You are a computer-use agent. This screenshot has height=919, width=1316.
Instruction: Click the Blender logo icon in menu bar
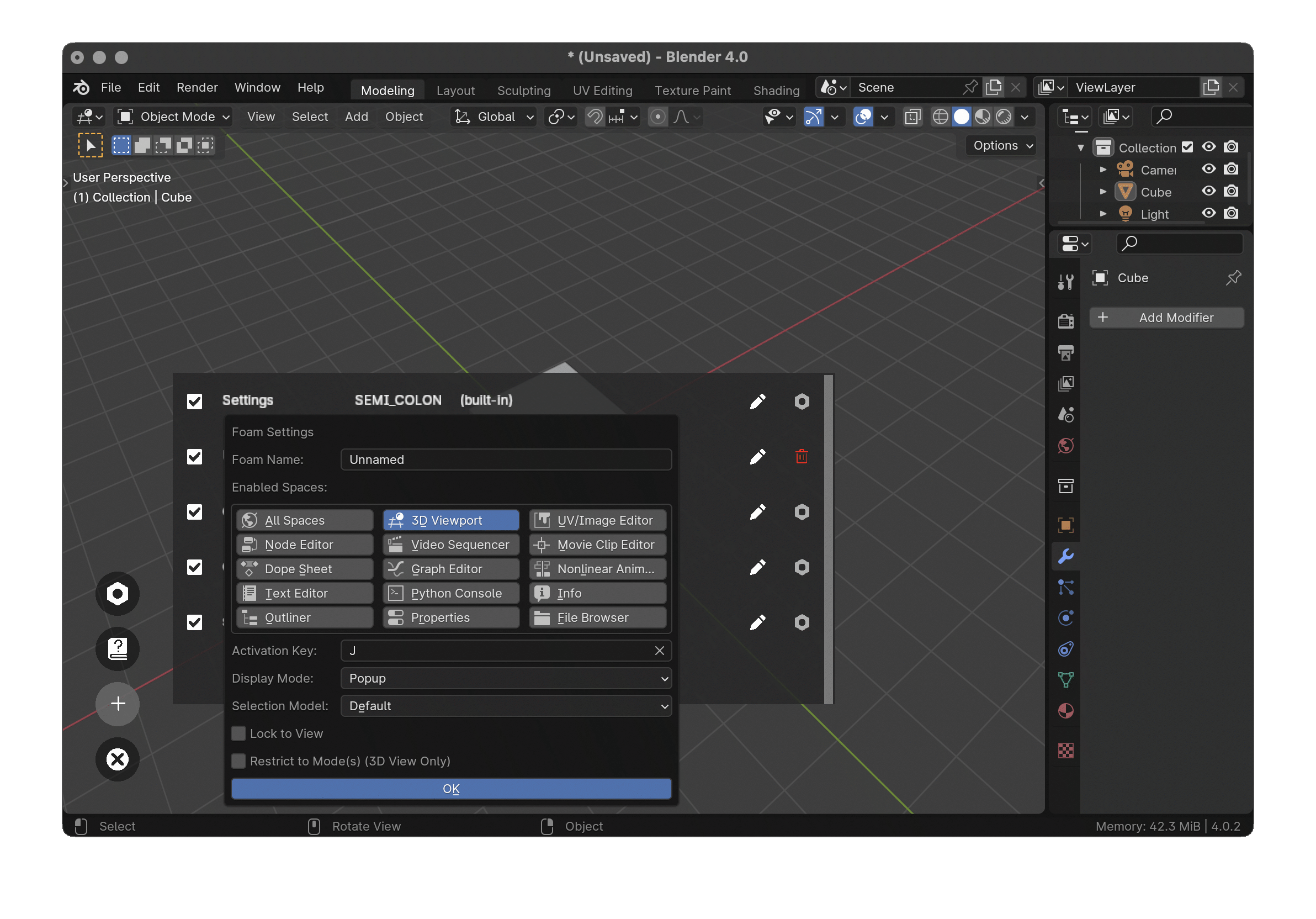(x=81, y=87)
